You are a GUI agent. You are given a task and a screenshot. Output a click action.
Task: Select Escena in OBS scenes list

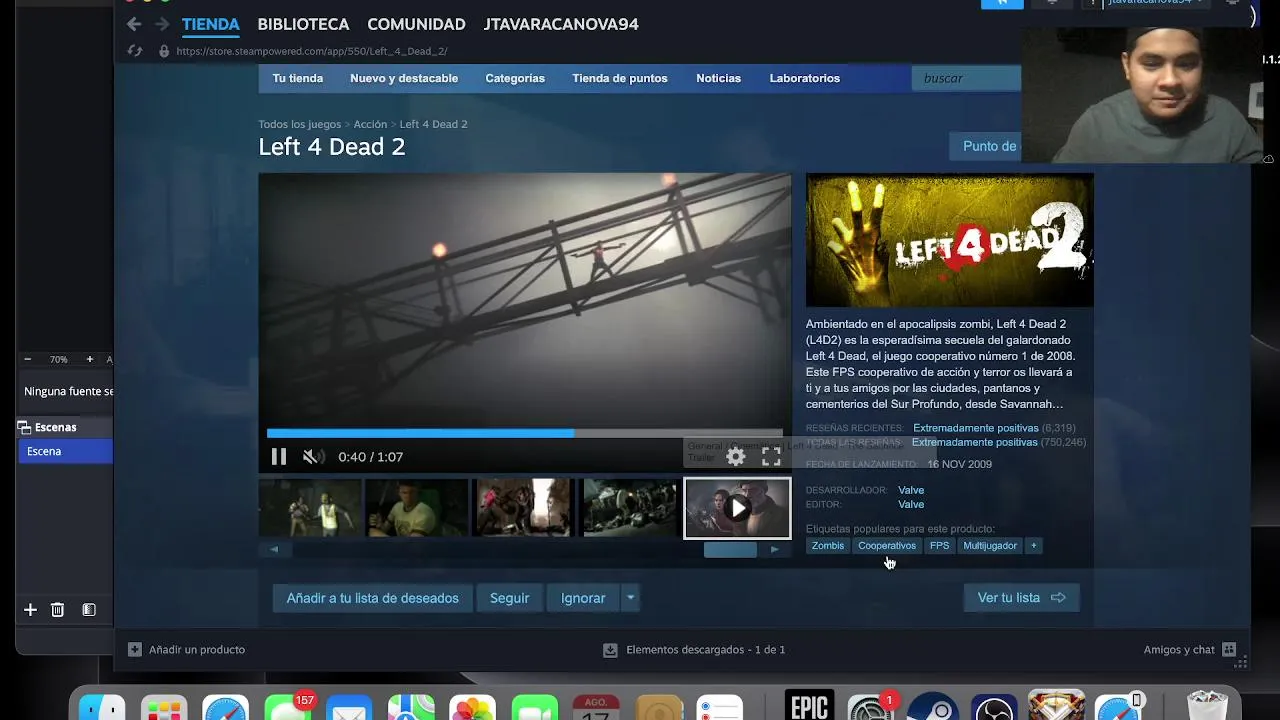pyautogui.click(x=65, y=451)
